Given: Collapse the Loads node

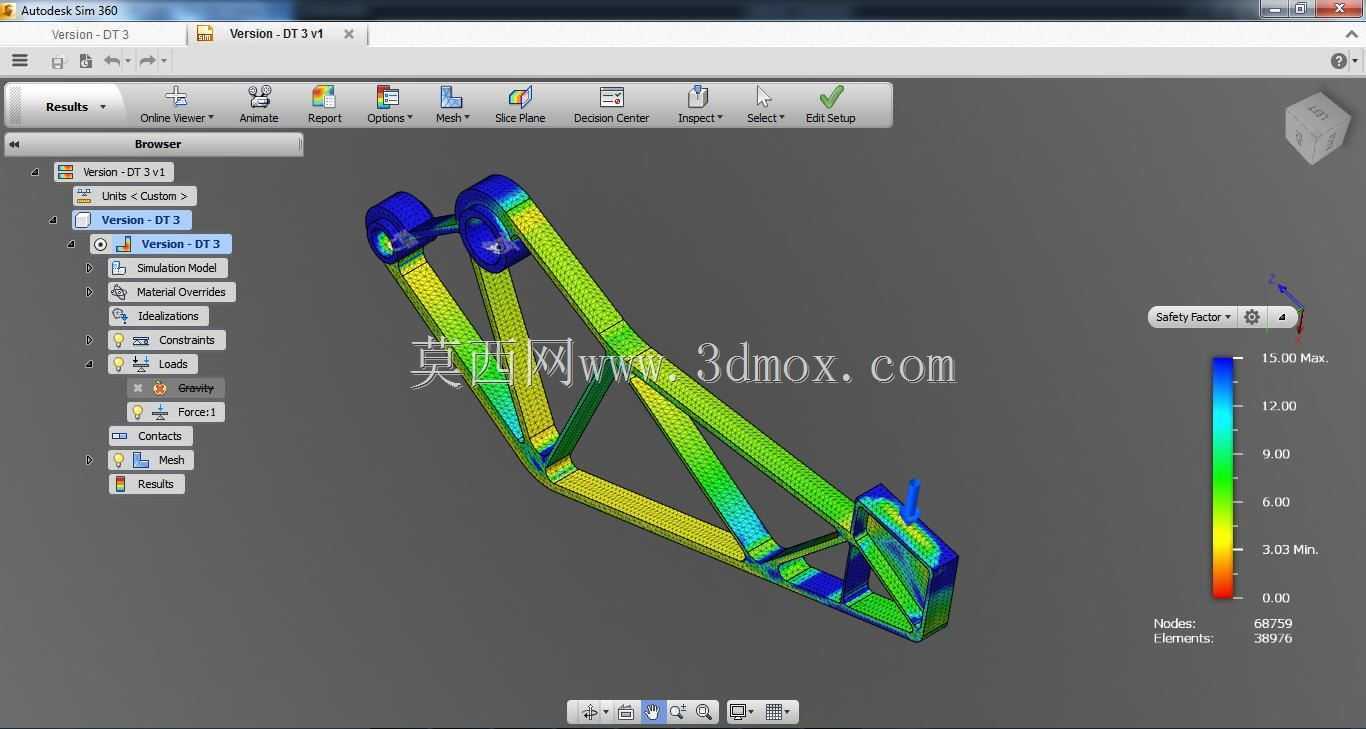Looking at the screenshot, I should pos(89,364).
